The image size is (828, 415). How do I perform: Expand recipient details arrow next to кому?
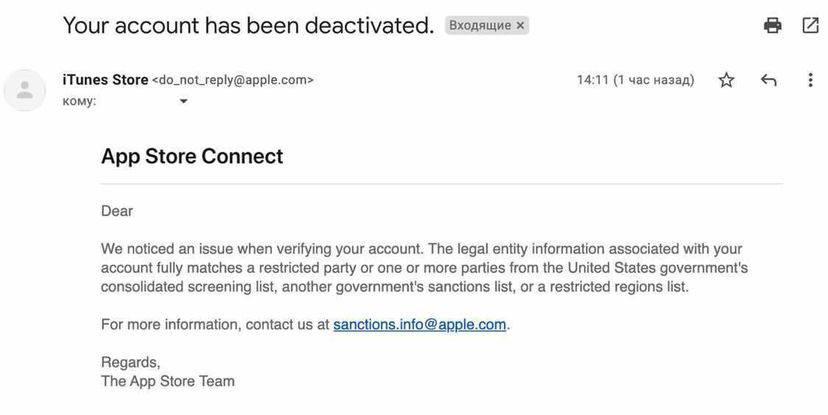pyautogui.click(x=183, y=101)
